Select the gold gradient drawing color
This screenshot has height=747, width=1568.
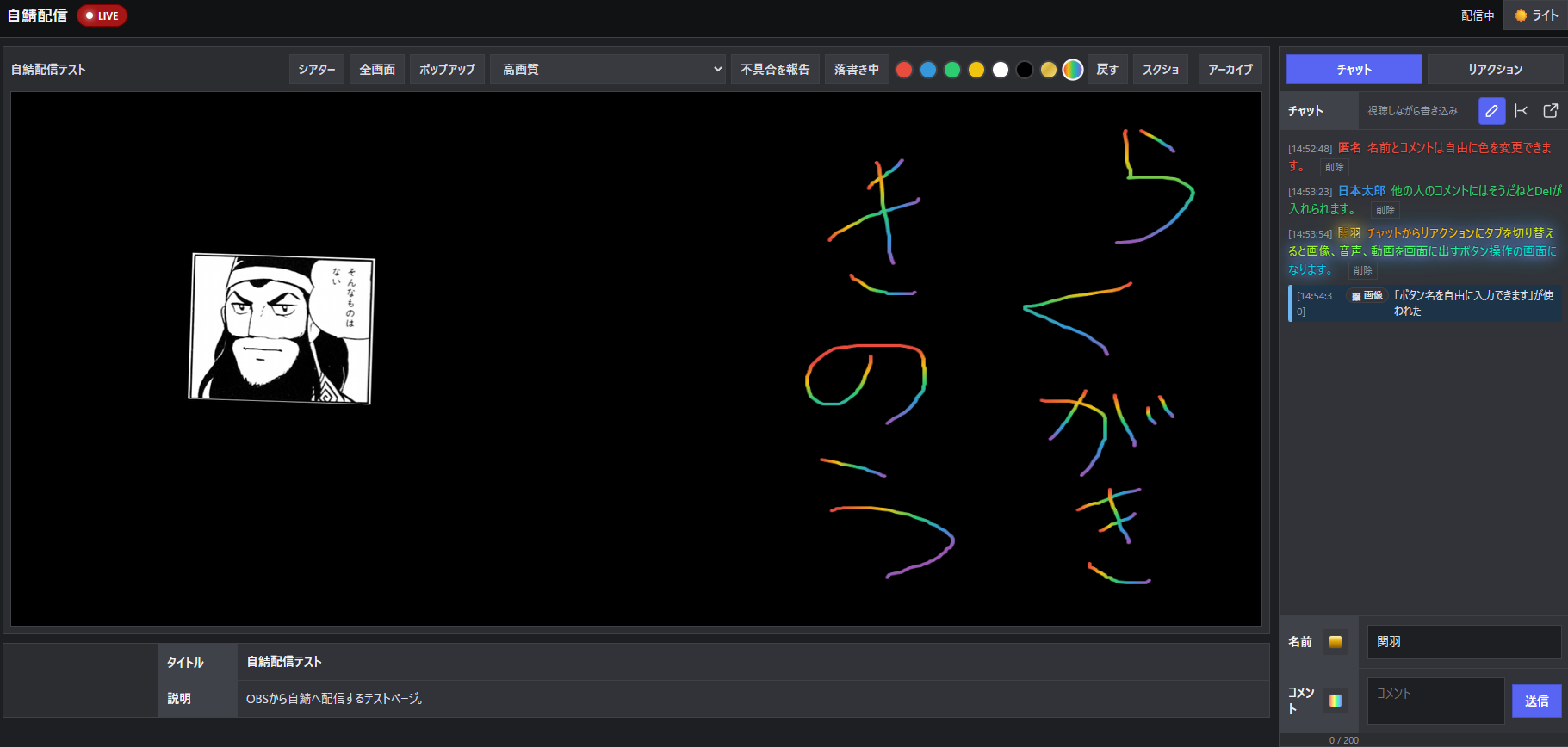1049,70
